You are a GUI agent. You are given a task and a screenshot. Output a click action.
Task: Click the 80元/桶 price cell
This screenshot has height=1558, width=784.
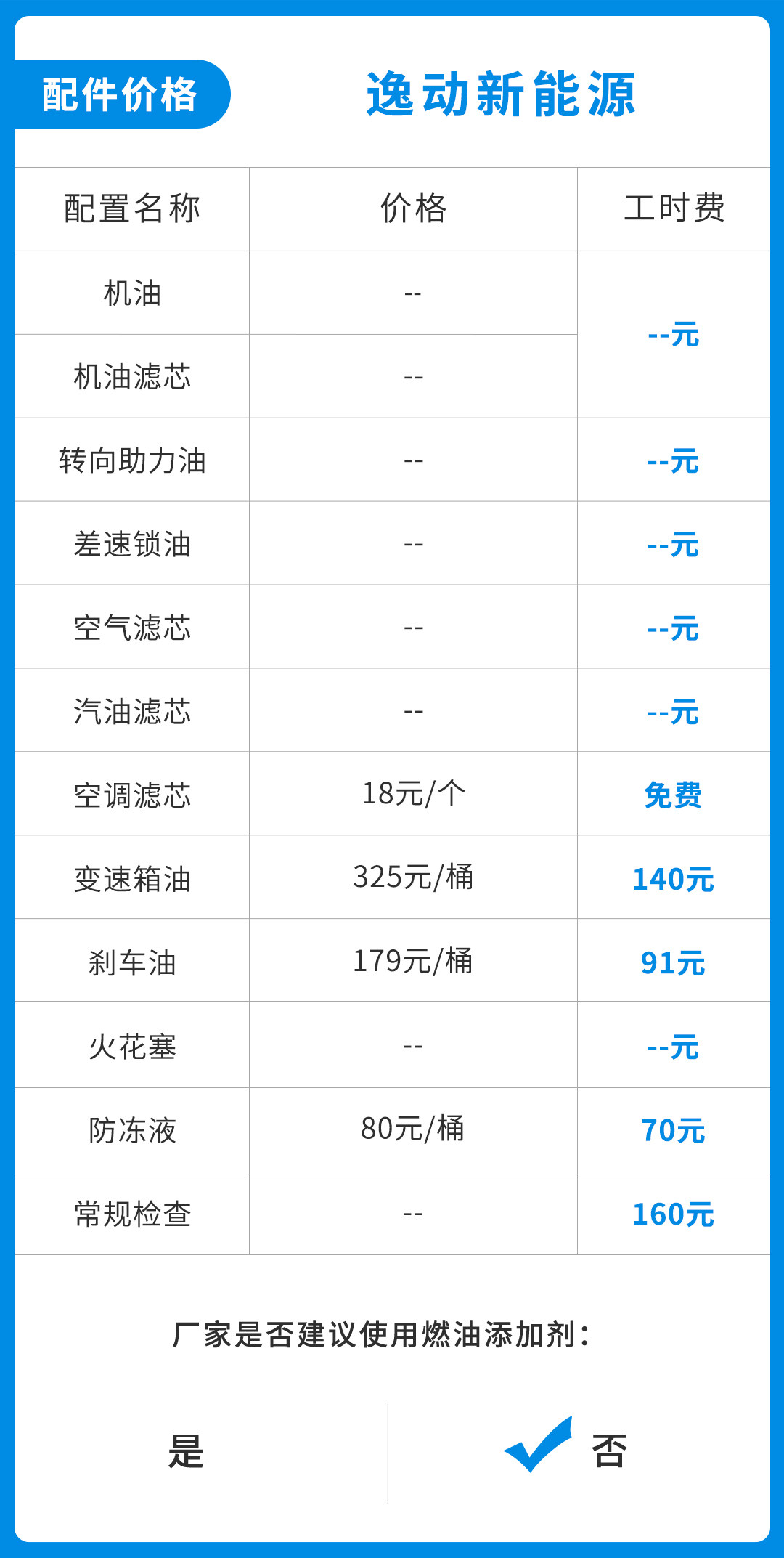point(413,1129)
